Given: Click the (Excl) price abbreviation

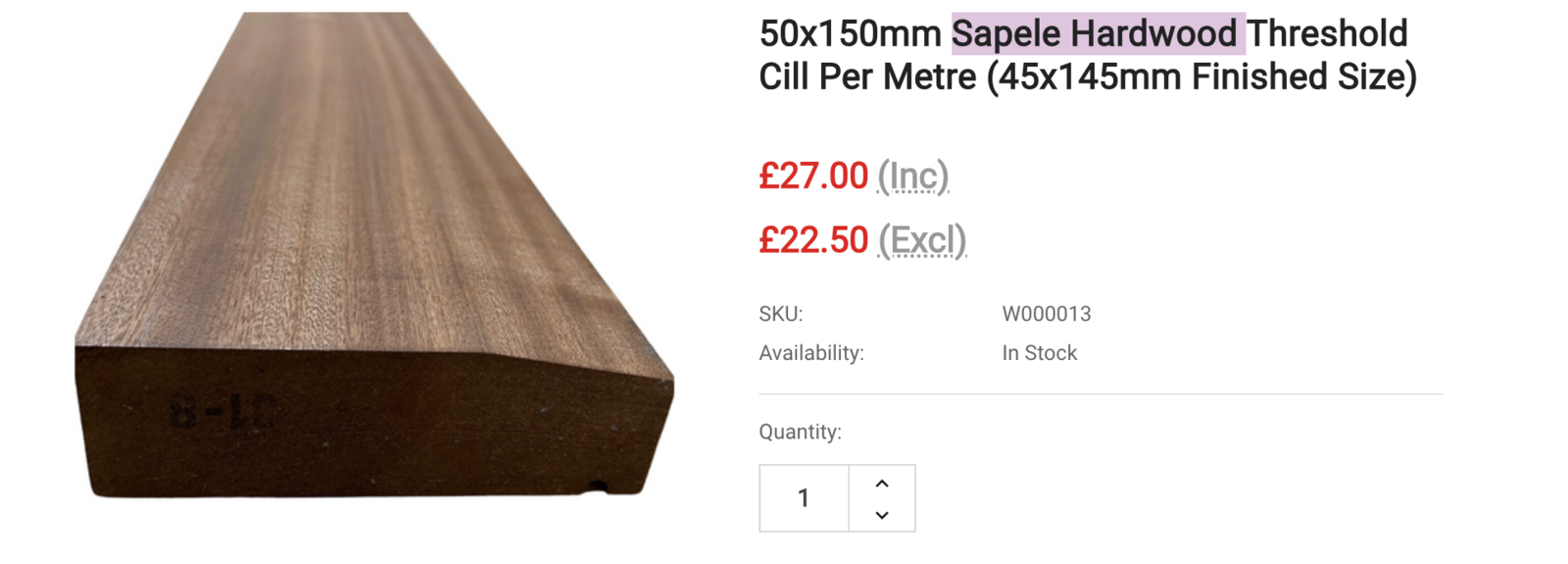Looking at the screenshot, I should coord(921,240).
